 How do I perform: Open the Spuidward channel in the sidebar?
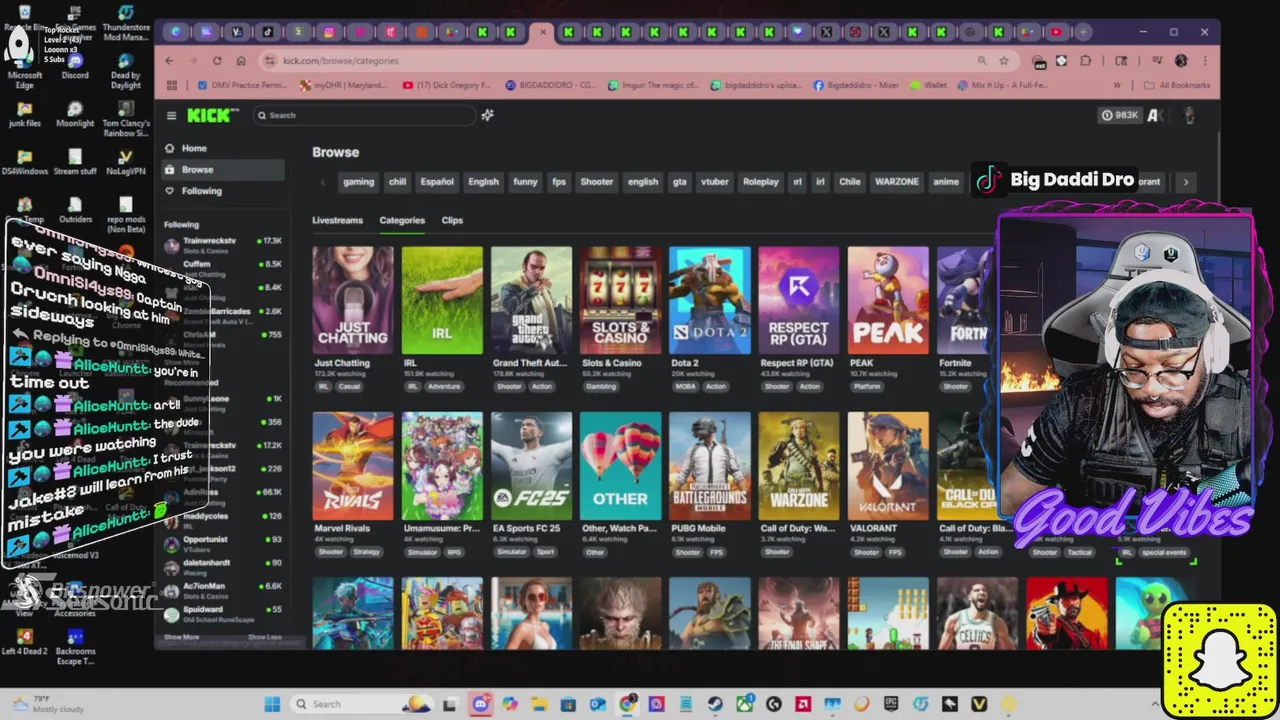tap(223, 613)
